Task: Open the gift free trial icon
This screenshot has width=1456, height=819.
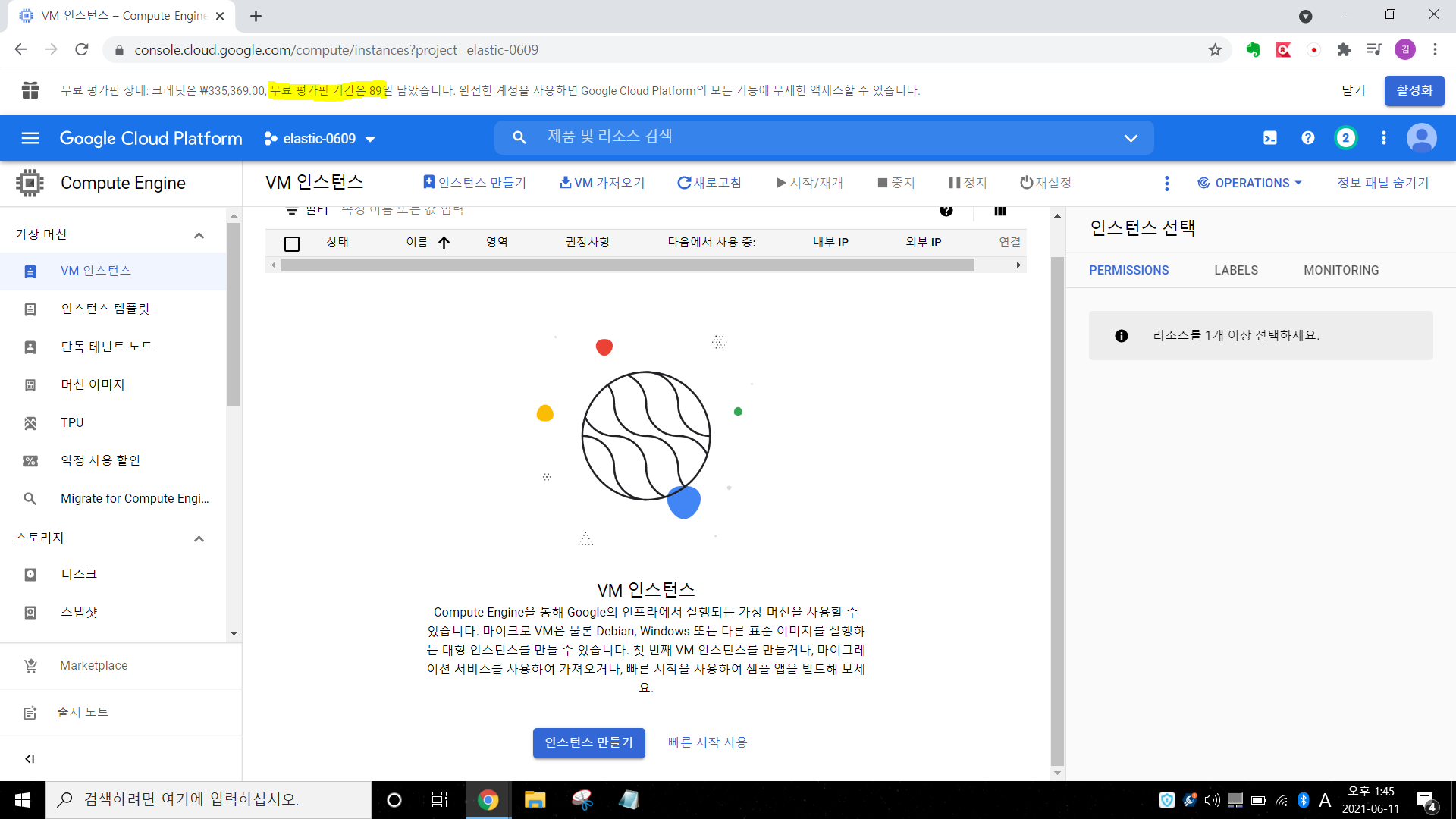Action: point(30,90)
